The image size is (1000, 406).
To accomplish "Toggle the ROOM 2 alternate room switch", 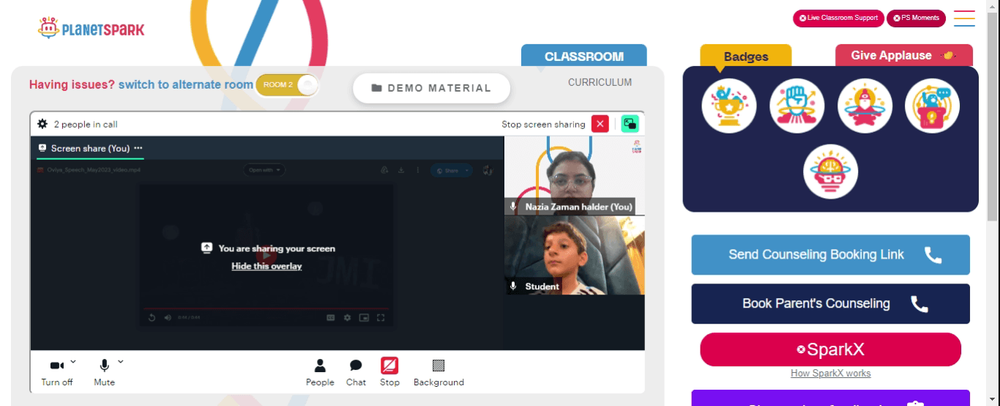I will (287, 85).
